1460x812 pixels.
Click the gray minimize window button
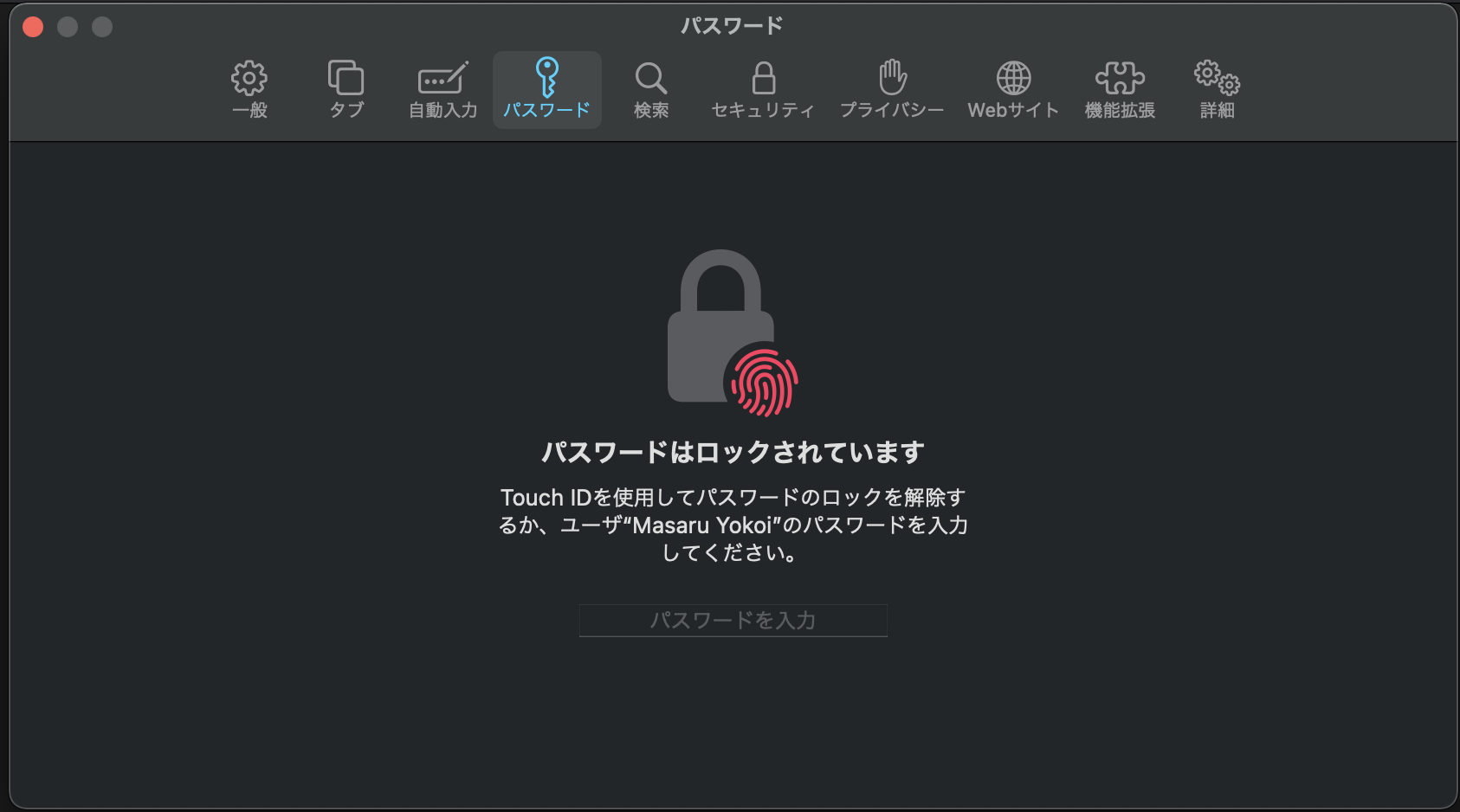68,27
